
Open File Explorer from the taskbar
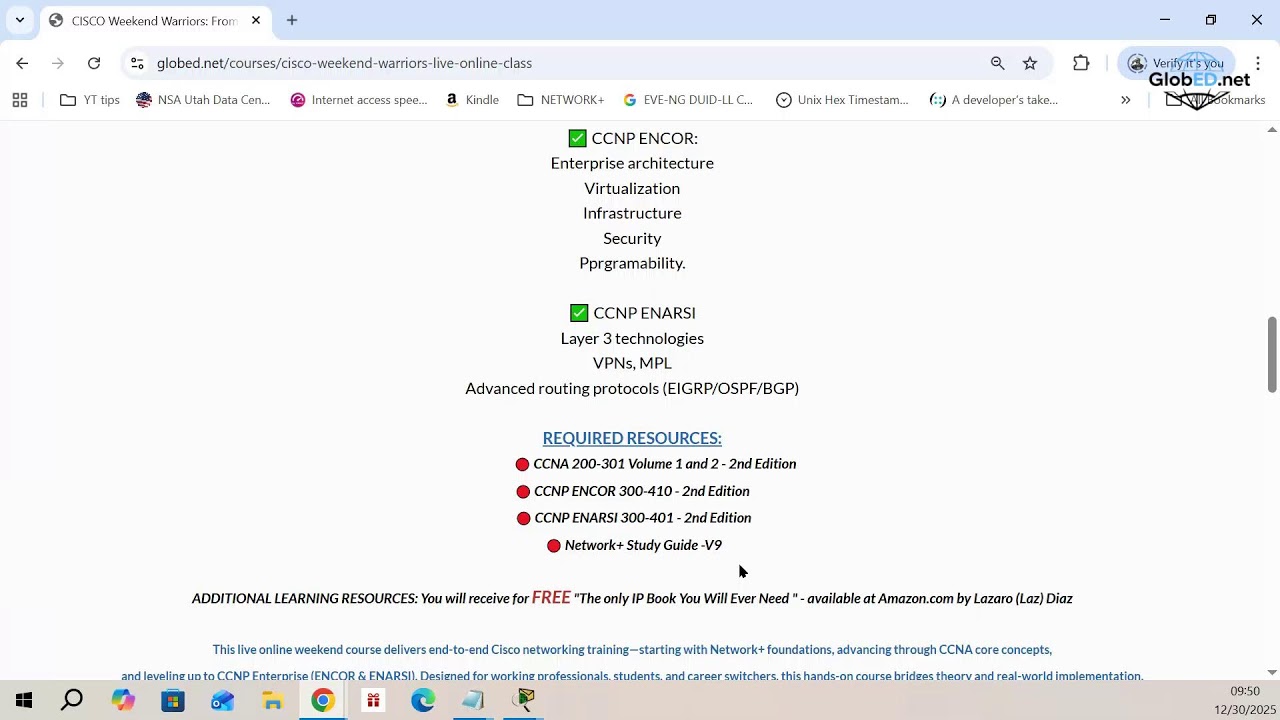(272, 701)
